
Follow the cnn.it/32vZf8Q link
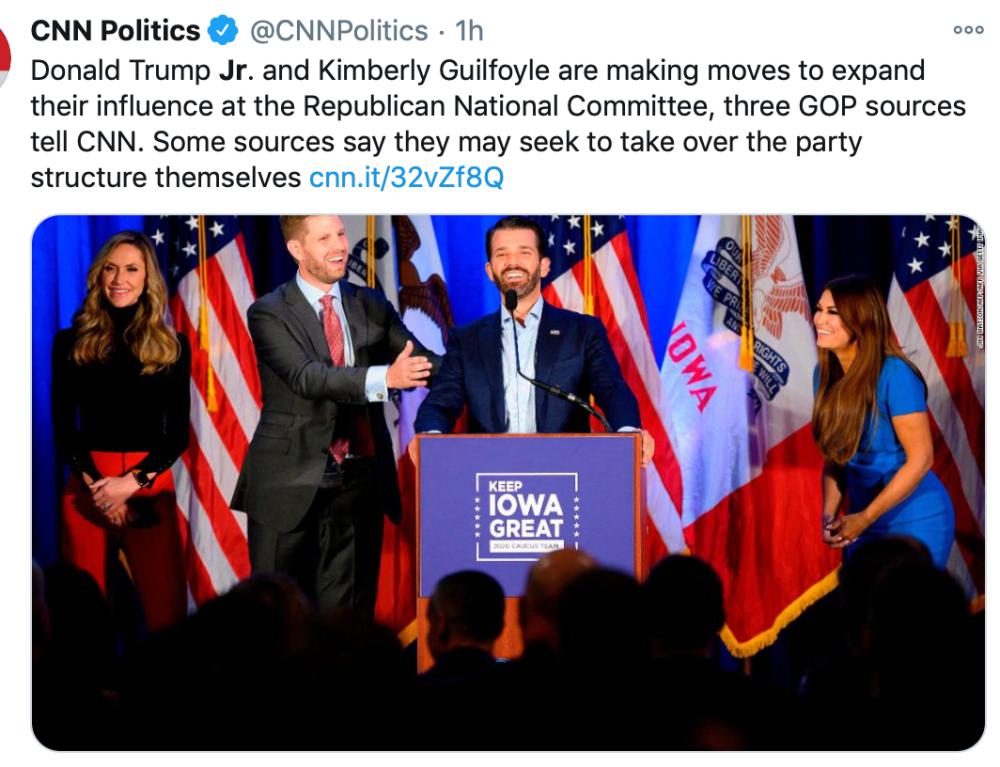406,179
